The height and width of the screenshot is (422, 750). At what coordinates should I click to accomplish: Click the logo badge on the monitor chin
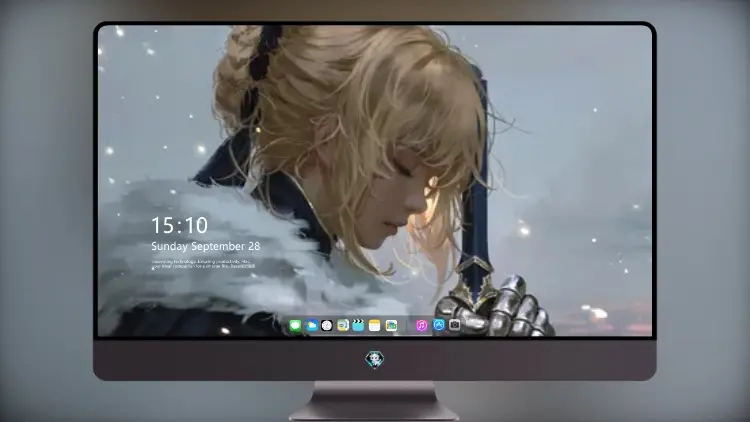pyautogui.click(x=375, y=359)
